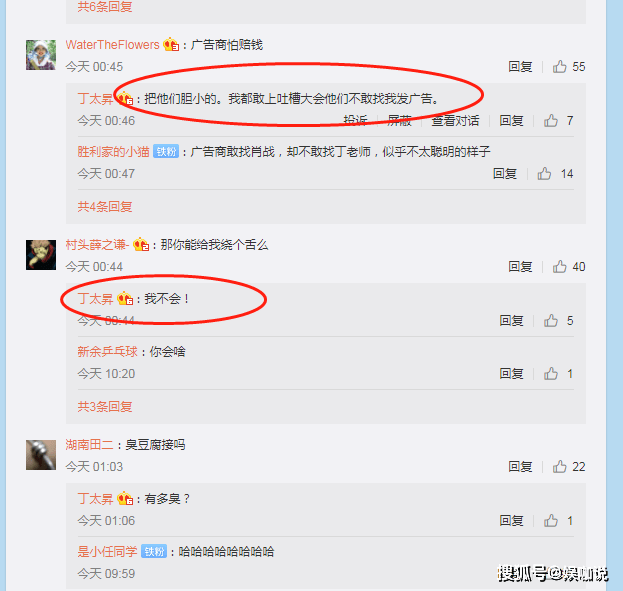The width and height of the screenshot is (623, 591).
Task: Open WaterTheFlowers user profile link
Action: tap(112, 45)
